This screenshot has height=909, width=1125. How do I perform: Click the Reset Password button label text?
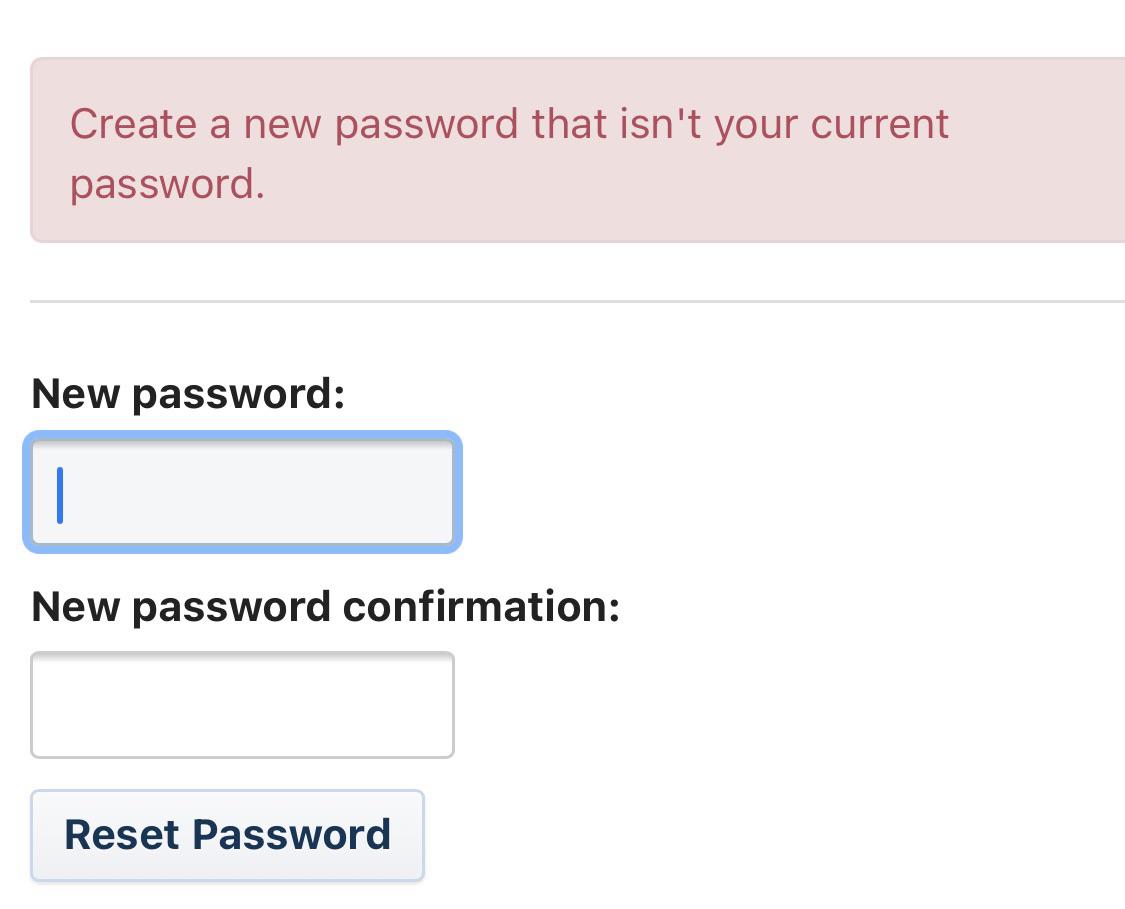pyautogui.click(x=227, y=835)
